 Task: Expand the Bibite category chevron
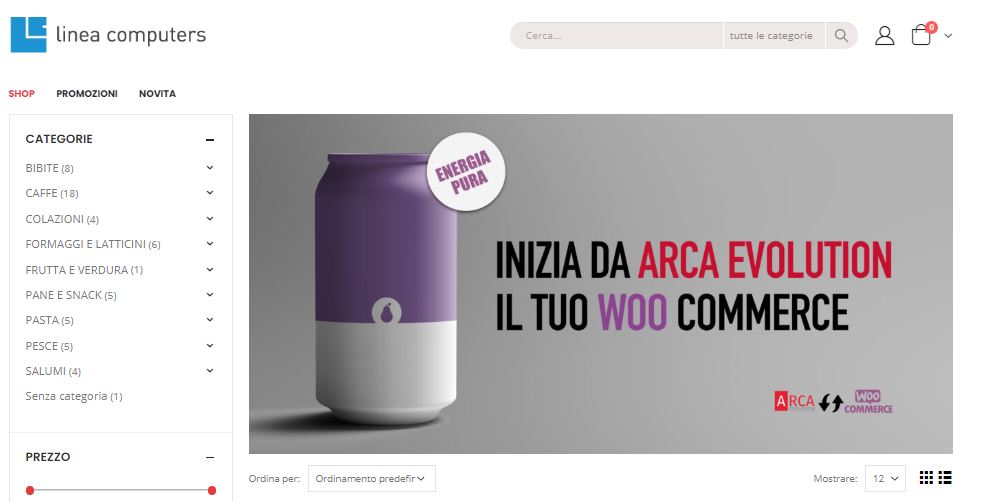point(210,168)
